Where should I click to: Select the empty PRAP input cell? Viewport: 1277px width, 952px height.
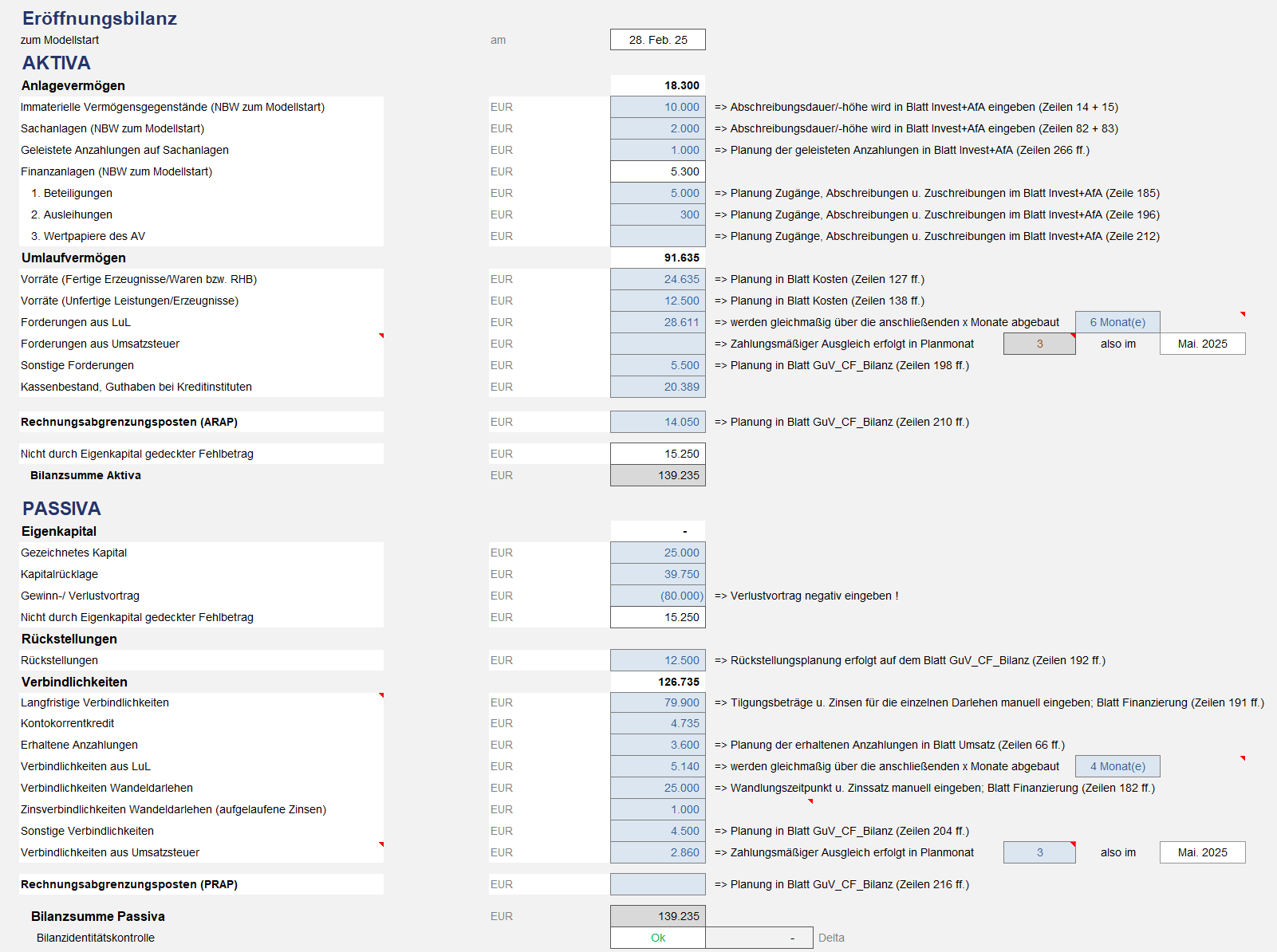coord(658,884)
